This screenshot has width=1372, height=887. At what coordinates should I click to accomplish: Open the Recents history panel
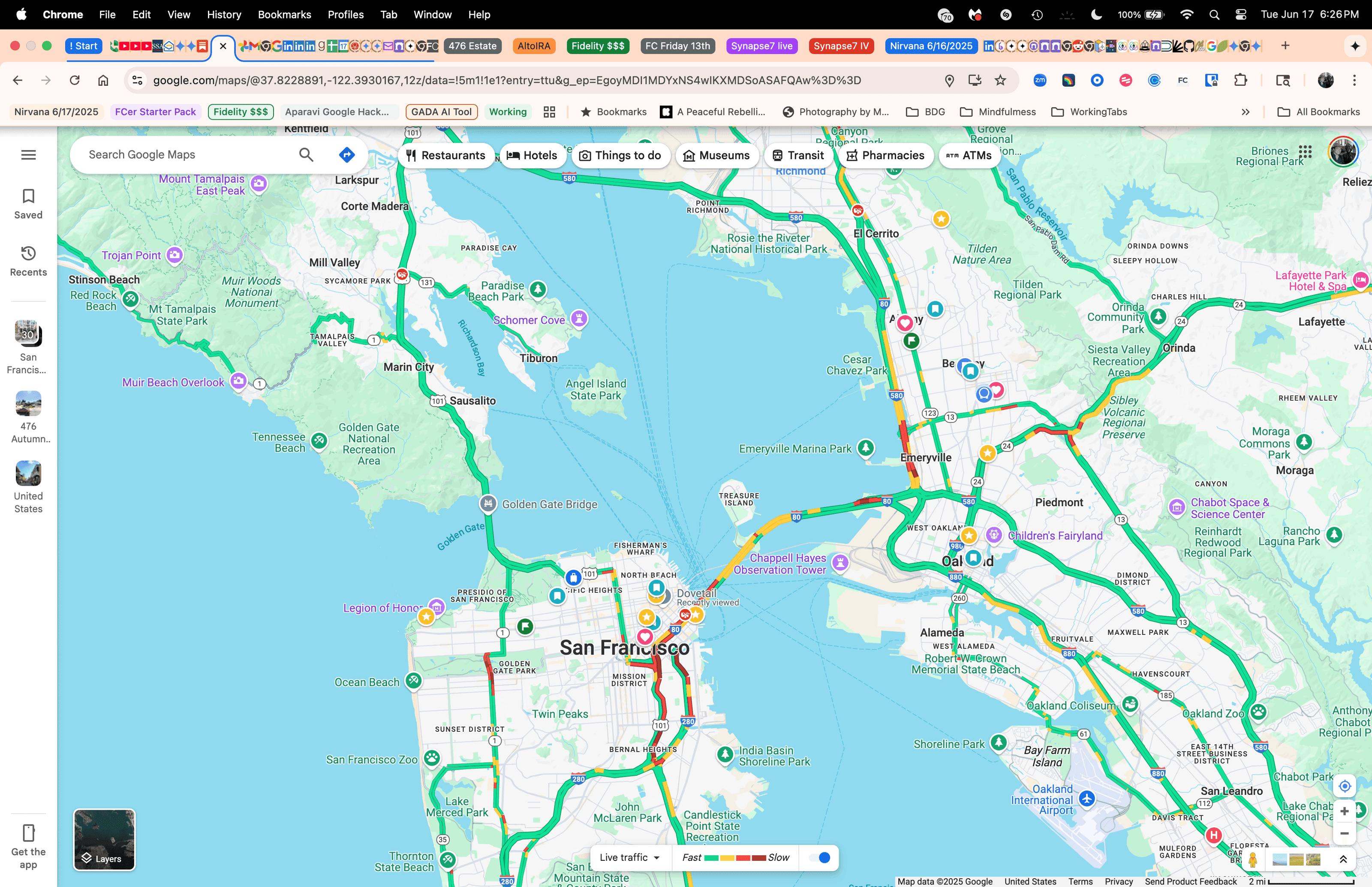[28, 261]
